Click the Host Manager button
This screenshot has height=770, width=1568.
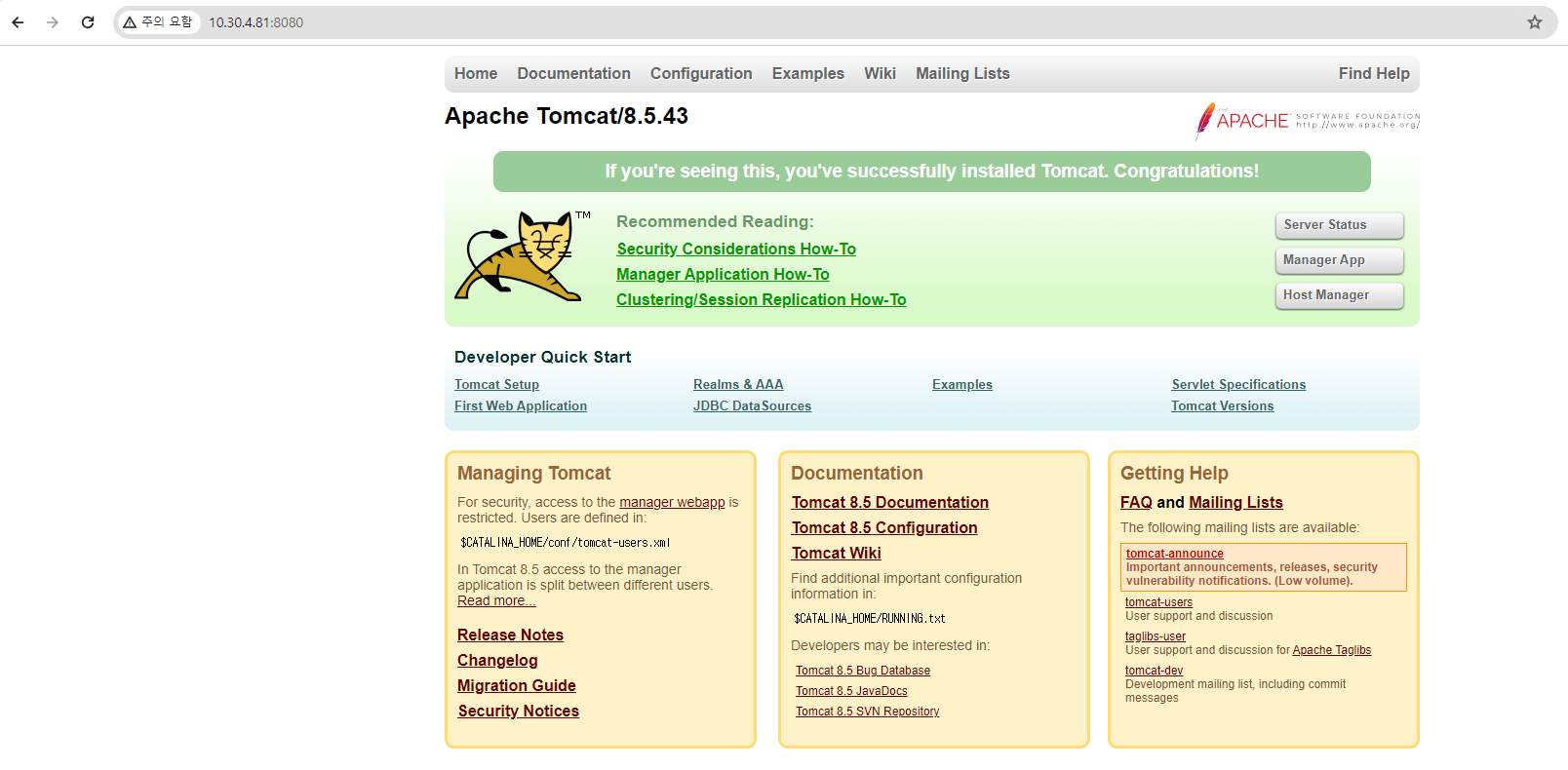(x=1340, y=295)
